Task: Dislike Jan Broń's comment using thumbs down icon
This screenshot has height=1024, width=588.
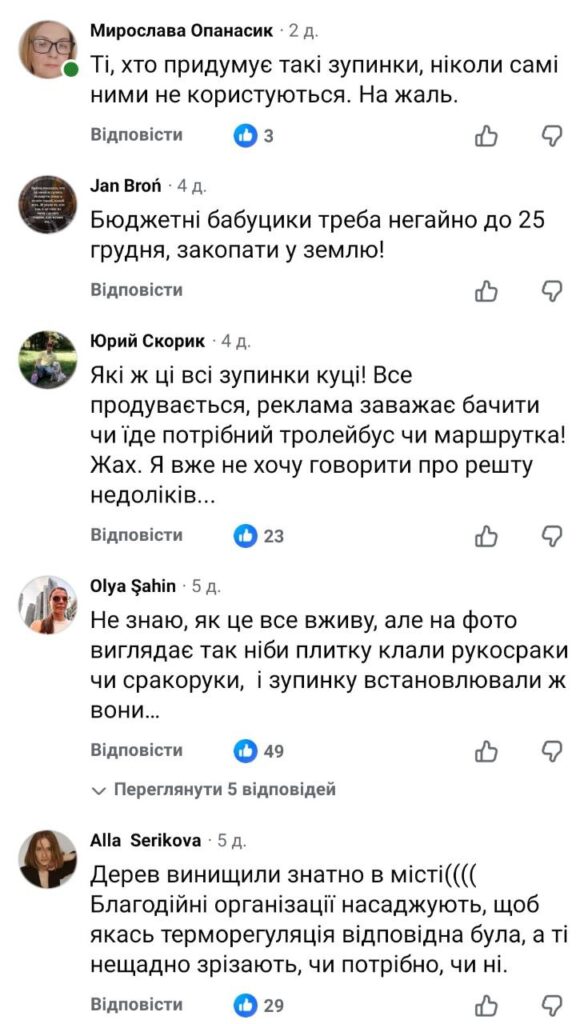Action: [552, 292]
